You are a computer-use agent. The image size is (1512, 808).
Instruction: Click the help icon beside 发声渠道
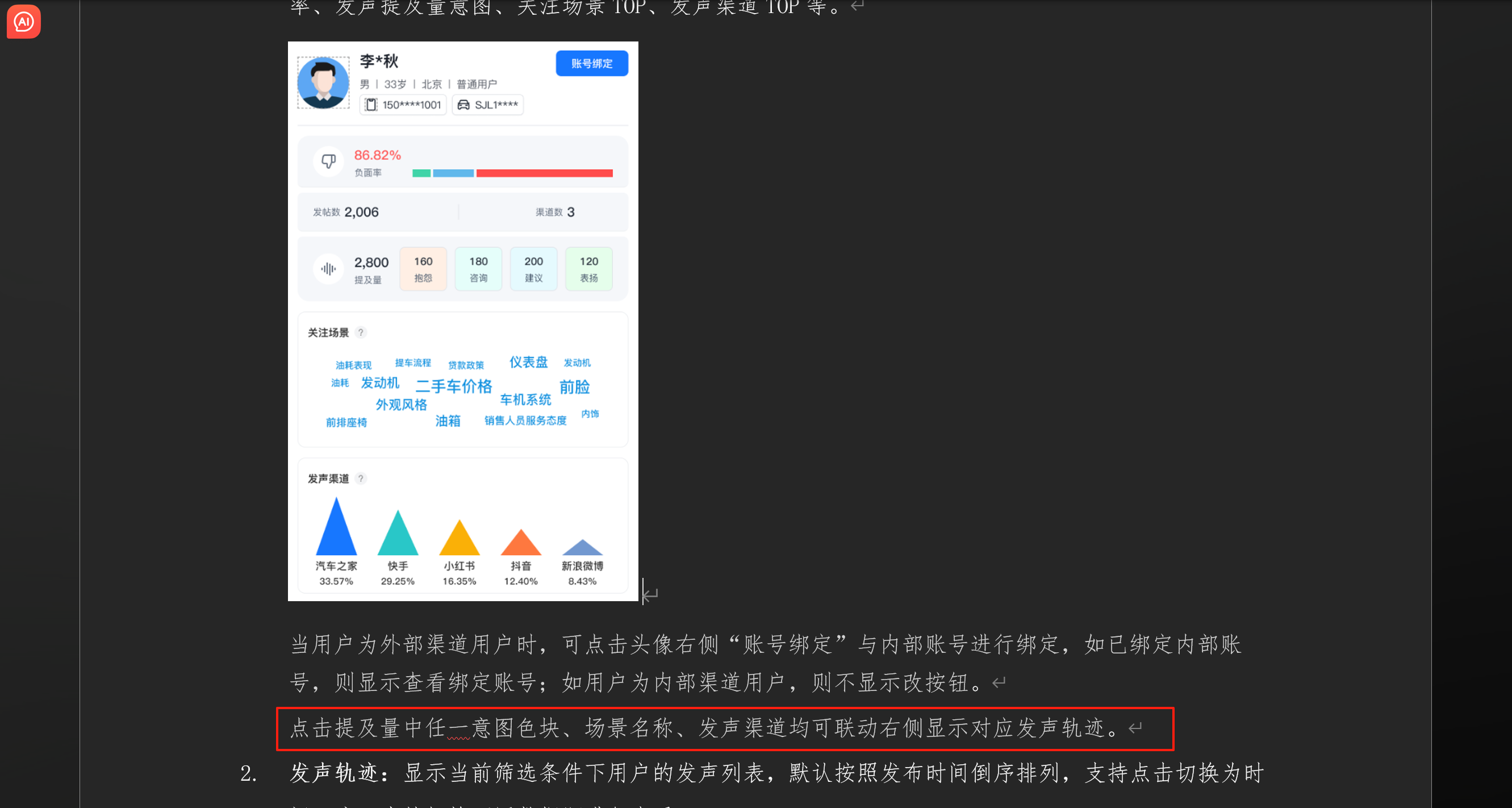[361, 478]
